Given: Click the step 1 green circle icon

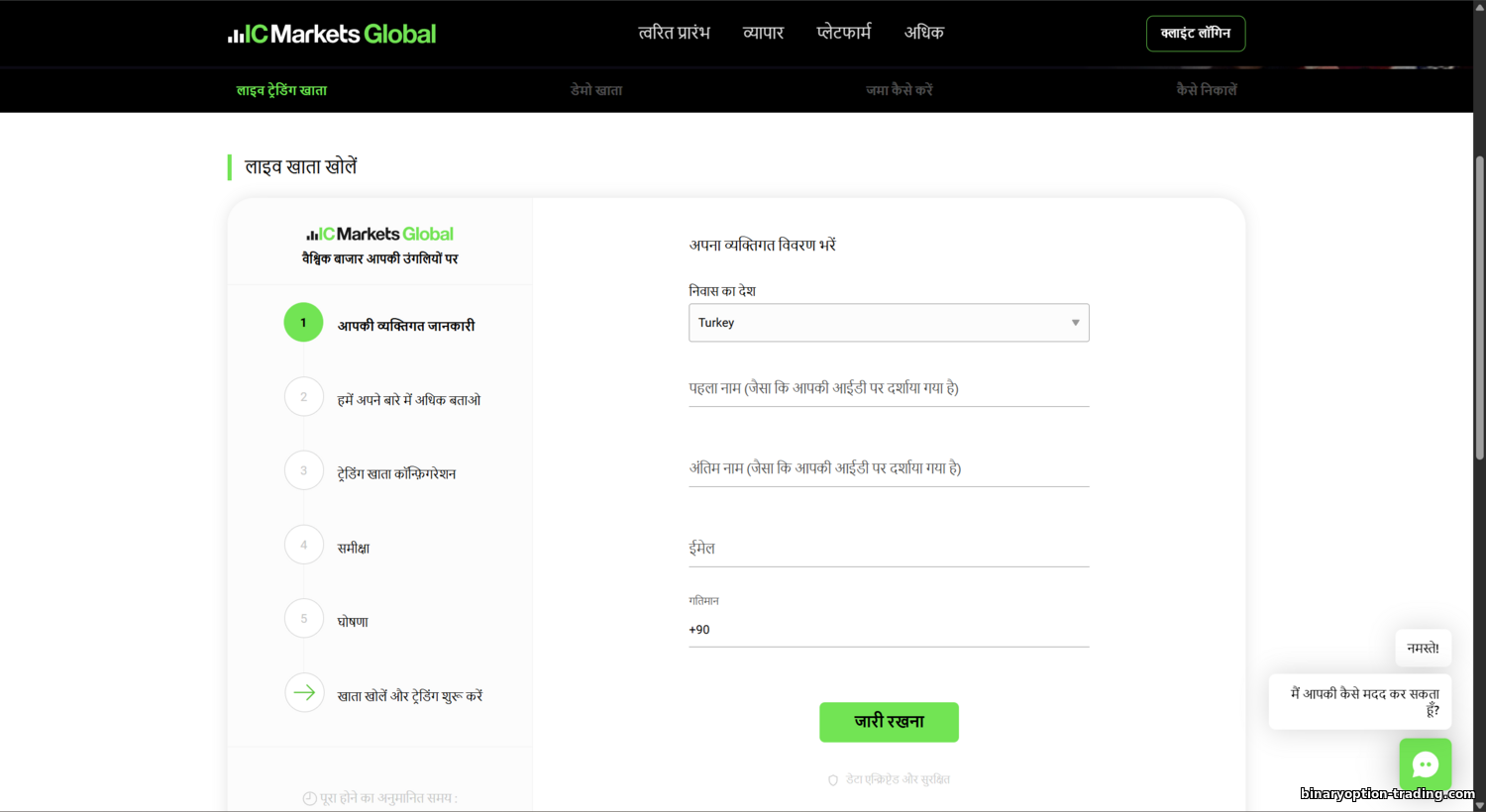Looking at the screenshot, I should (x=303, y=323).
